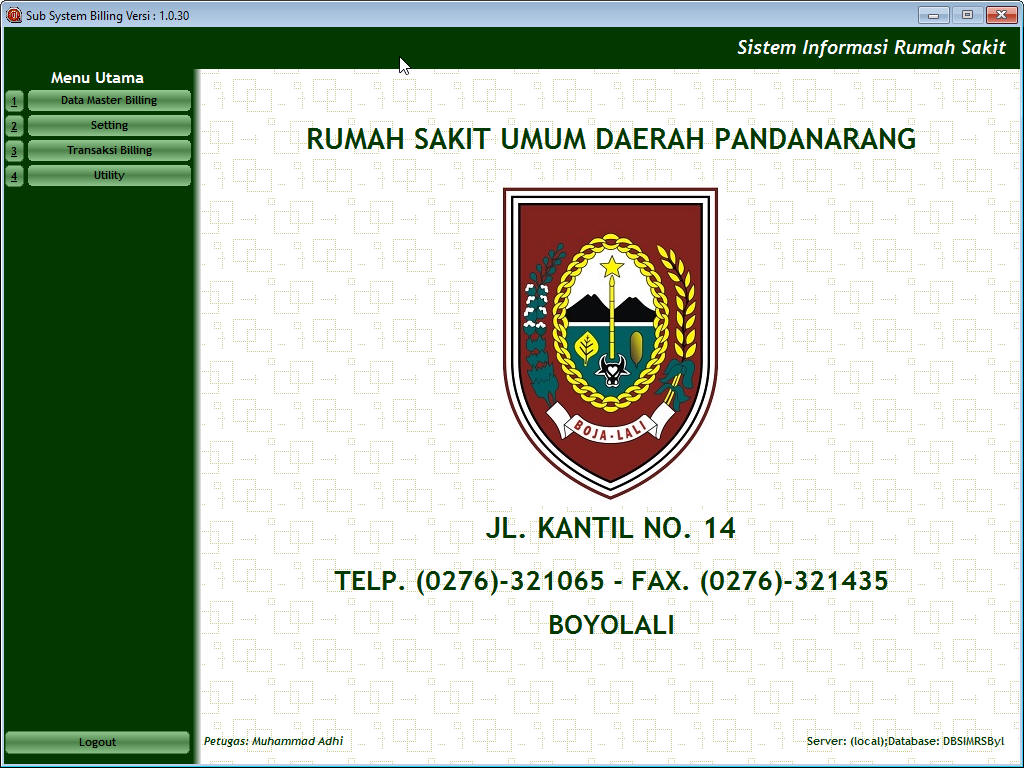Click the application icon in title bar
Viewport: 1024px width, 768px height.
coord(14,15)
